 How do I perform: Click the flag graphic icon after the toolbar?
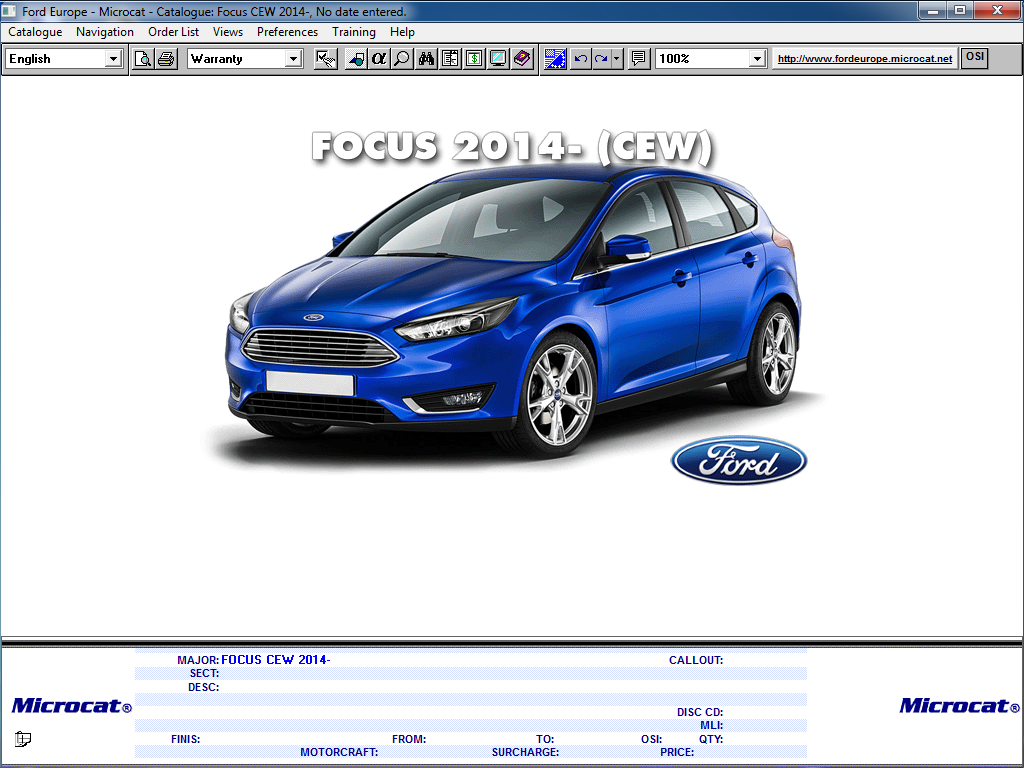(x=553, y=58)
